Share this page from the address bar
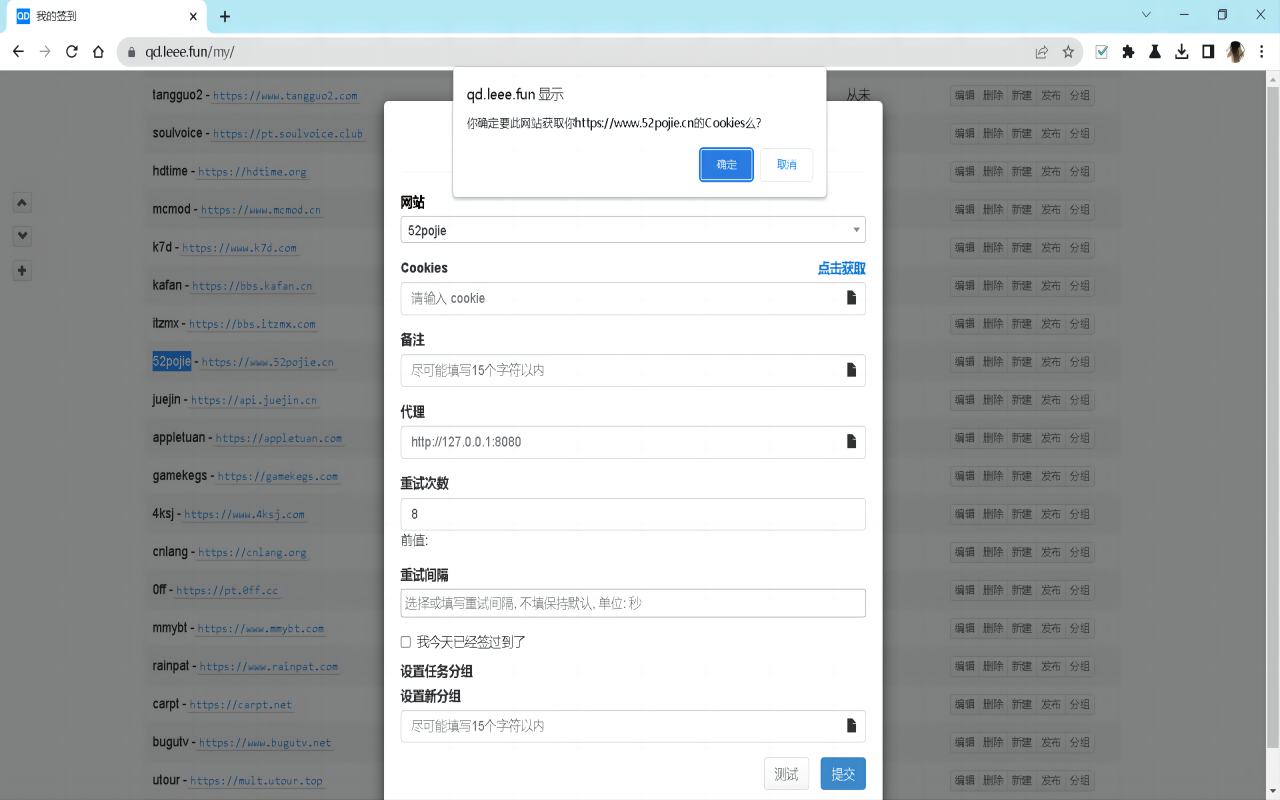This screenshot has width=1280, height=800. click(1042, 52)
